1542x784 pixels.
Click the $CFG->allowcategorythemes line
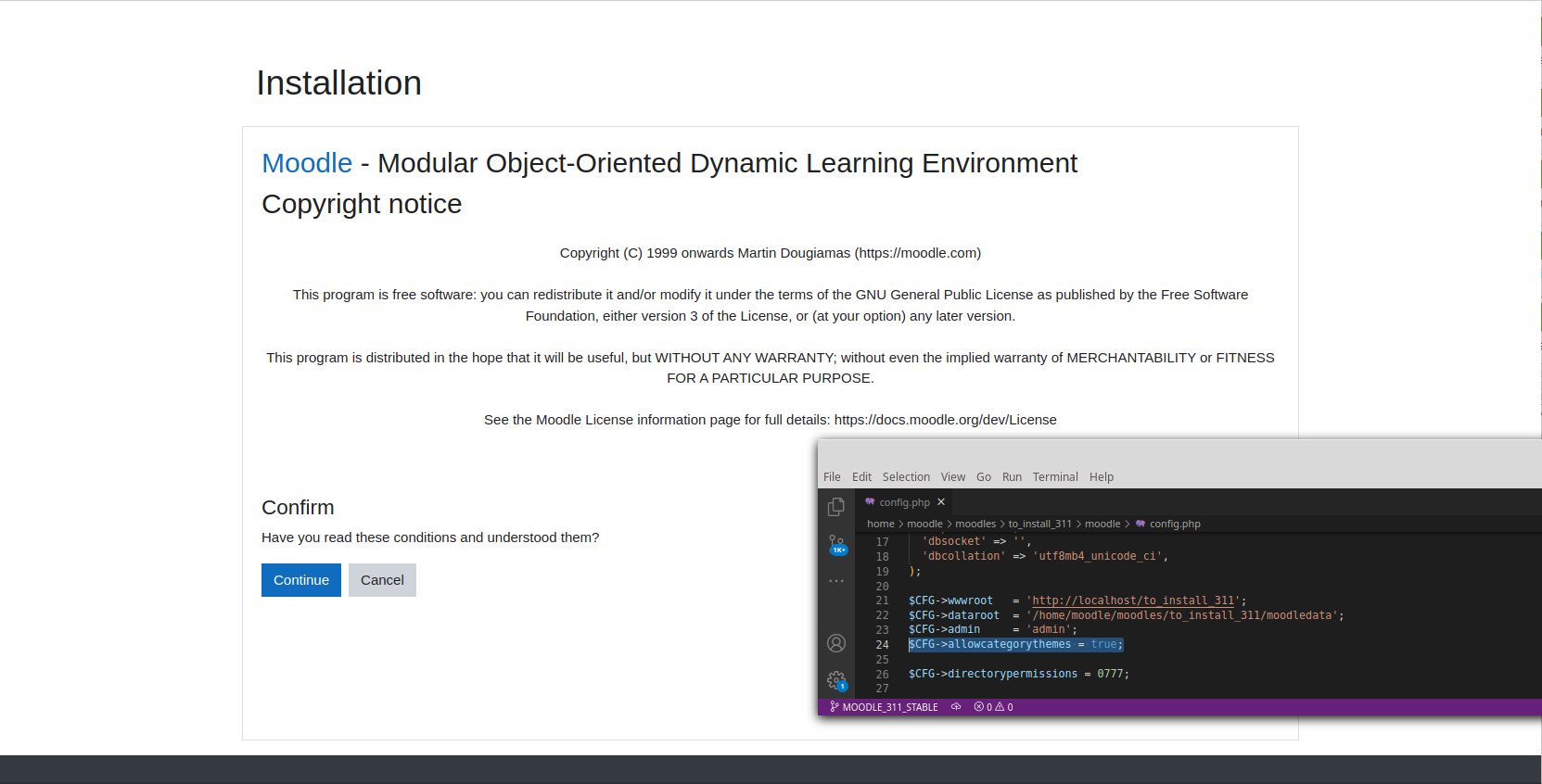point(1015,644)
